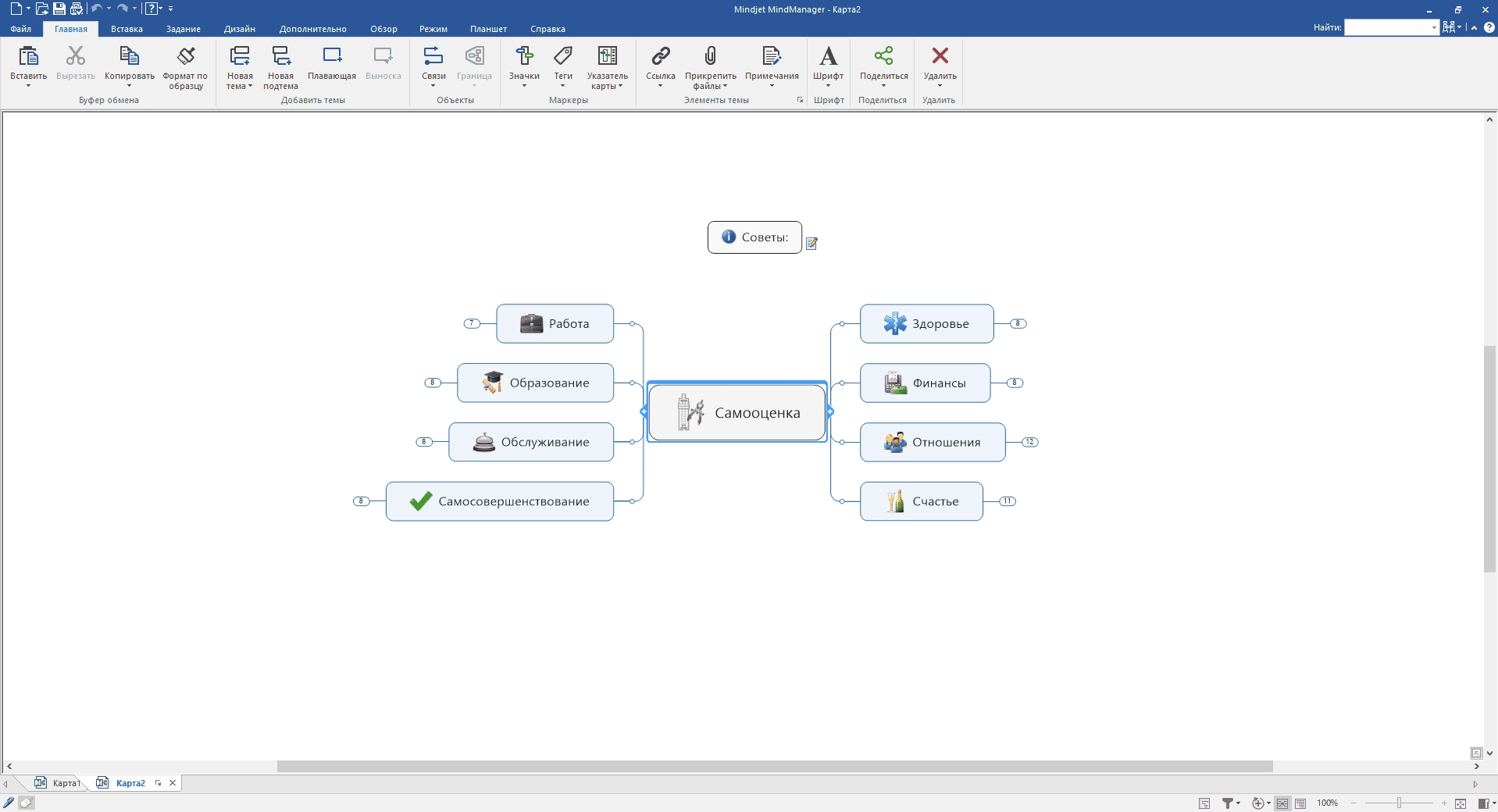Screen dimensions: 1498x812
Task: Select the Обслуживание topic
Action: click(531, 442)
